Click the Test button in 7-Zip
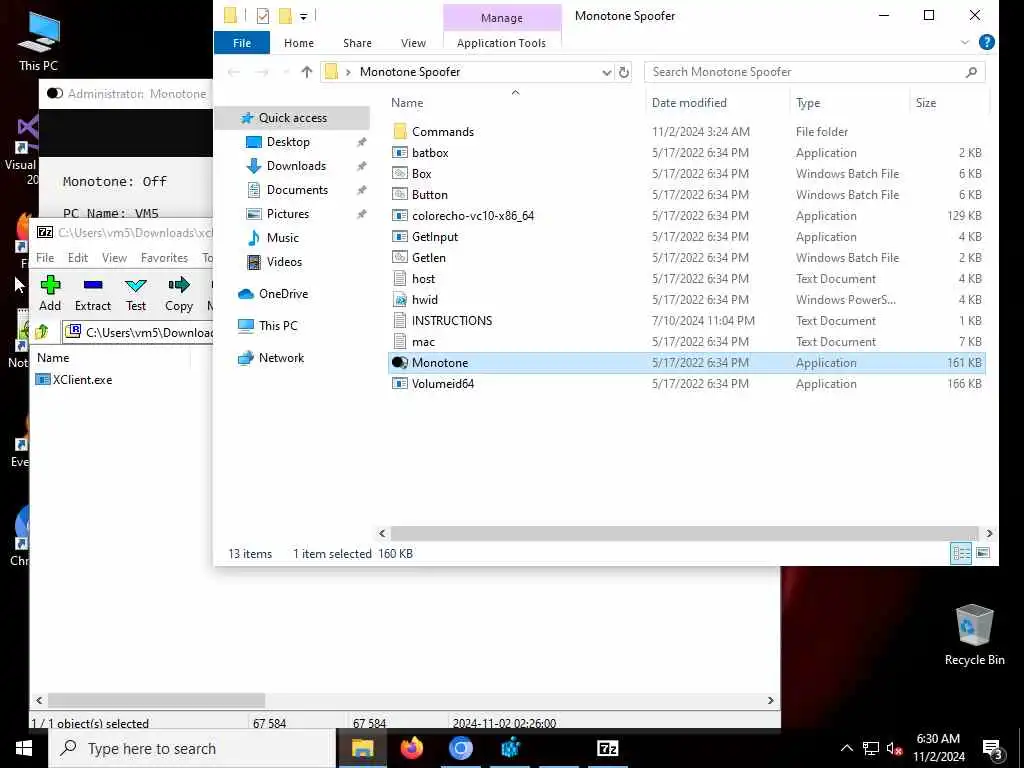The image size is (1024, 768). tap(136, 293)
